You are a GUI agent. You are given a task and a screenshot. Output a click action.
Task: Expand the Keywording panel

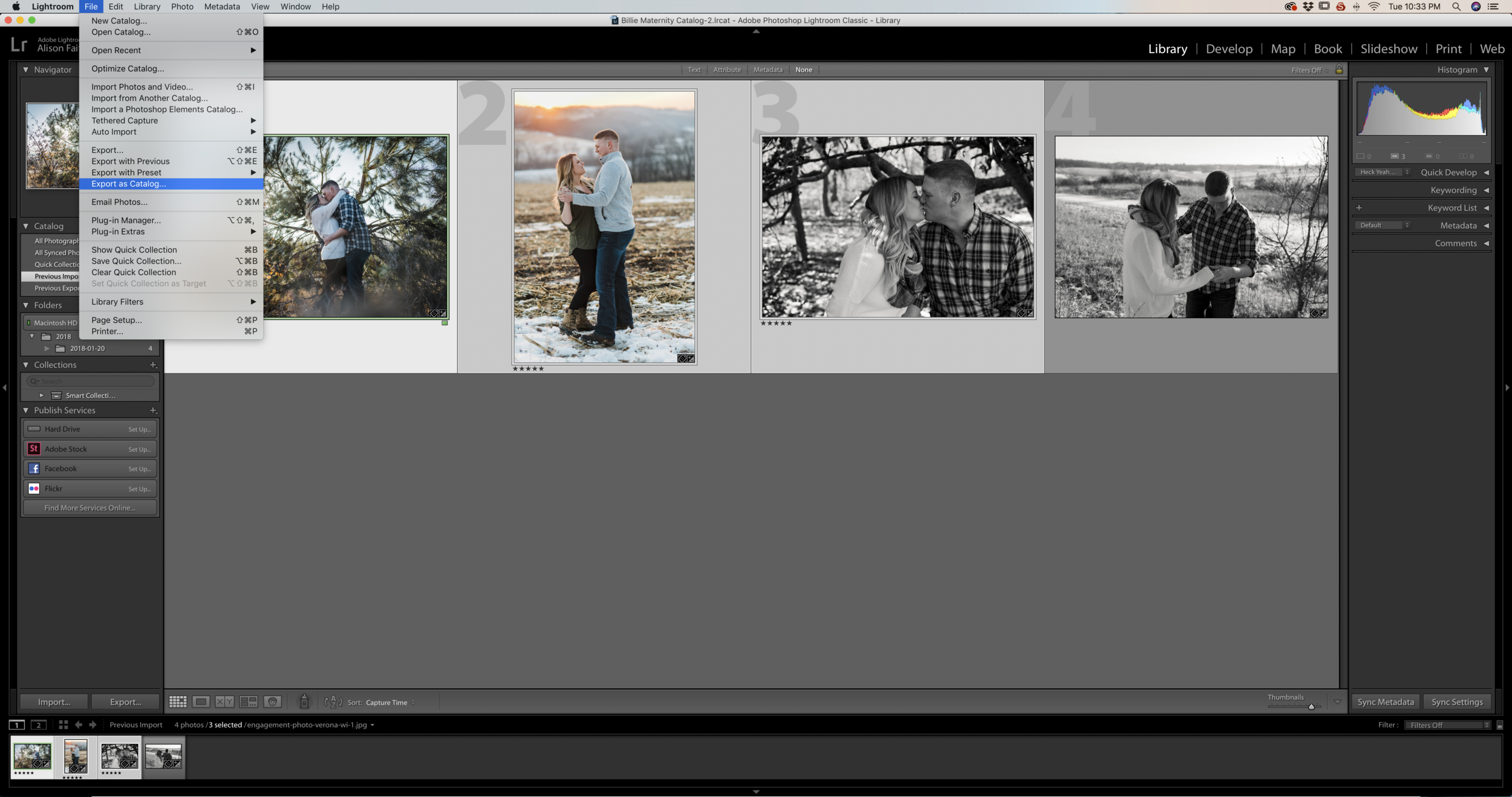(1453, 190)
